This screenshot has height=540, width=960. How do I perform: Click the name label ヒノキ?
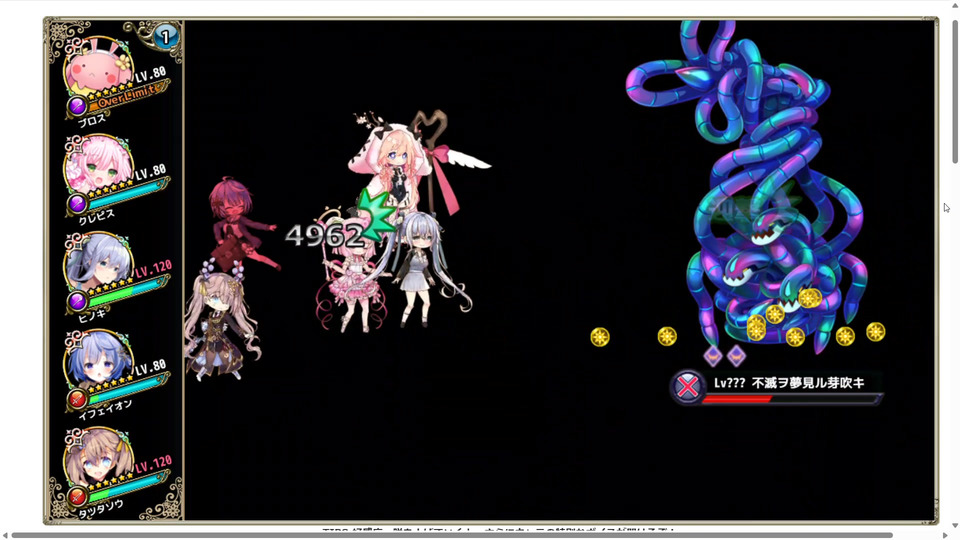tap(92, 315)
